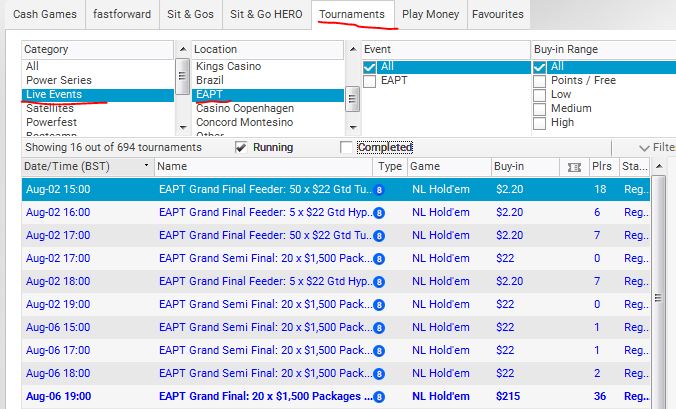Screen dimensions: 676x409
Task: Open the Cash Games tab
Action: click(x=45, y=14)
